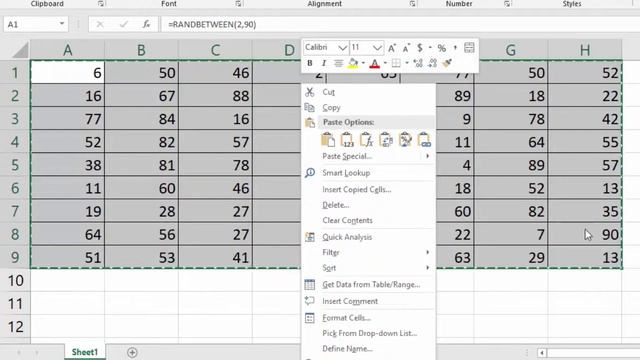Choose Paste Values (123) option
Screen dimensions: 640x360
[x=347, y=140]
